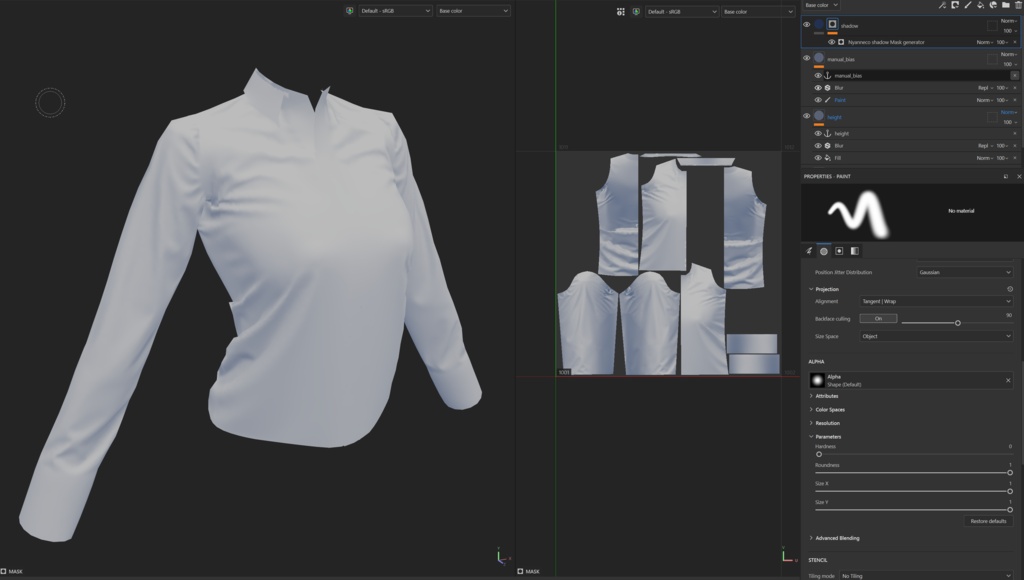The image size is (1024, 580).
Task: Switch to the grayscale channel properties tab
Action: pos(855,251)
